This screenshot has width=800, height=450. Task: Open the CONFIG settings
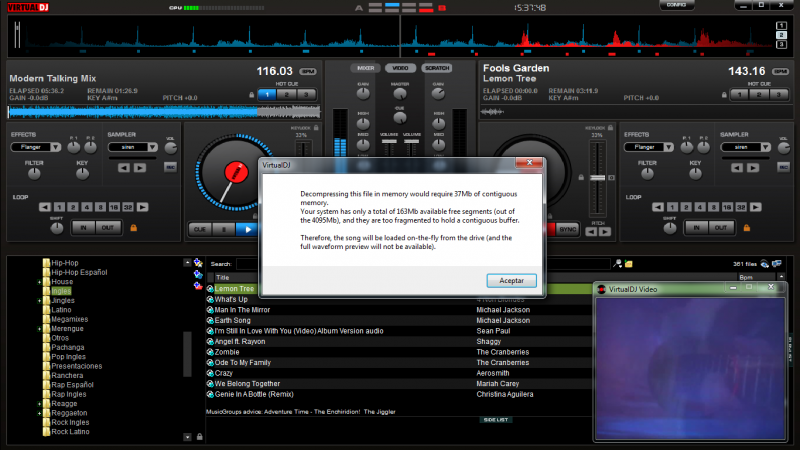pyautogui.click(x=677, y=5)
